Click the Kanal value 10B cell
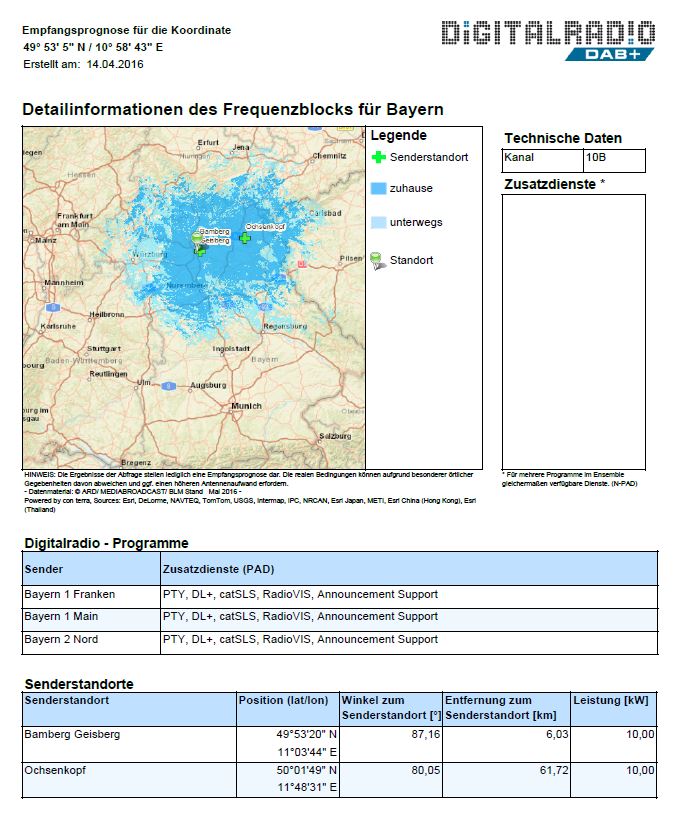This screenshot has height=818, width=674. 613,160
